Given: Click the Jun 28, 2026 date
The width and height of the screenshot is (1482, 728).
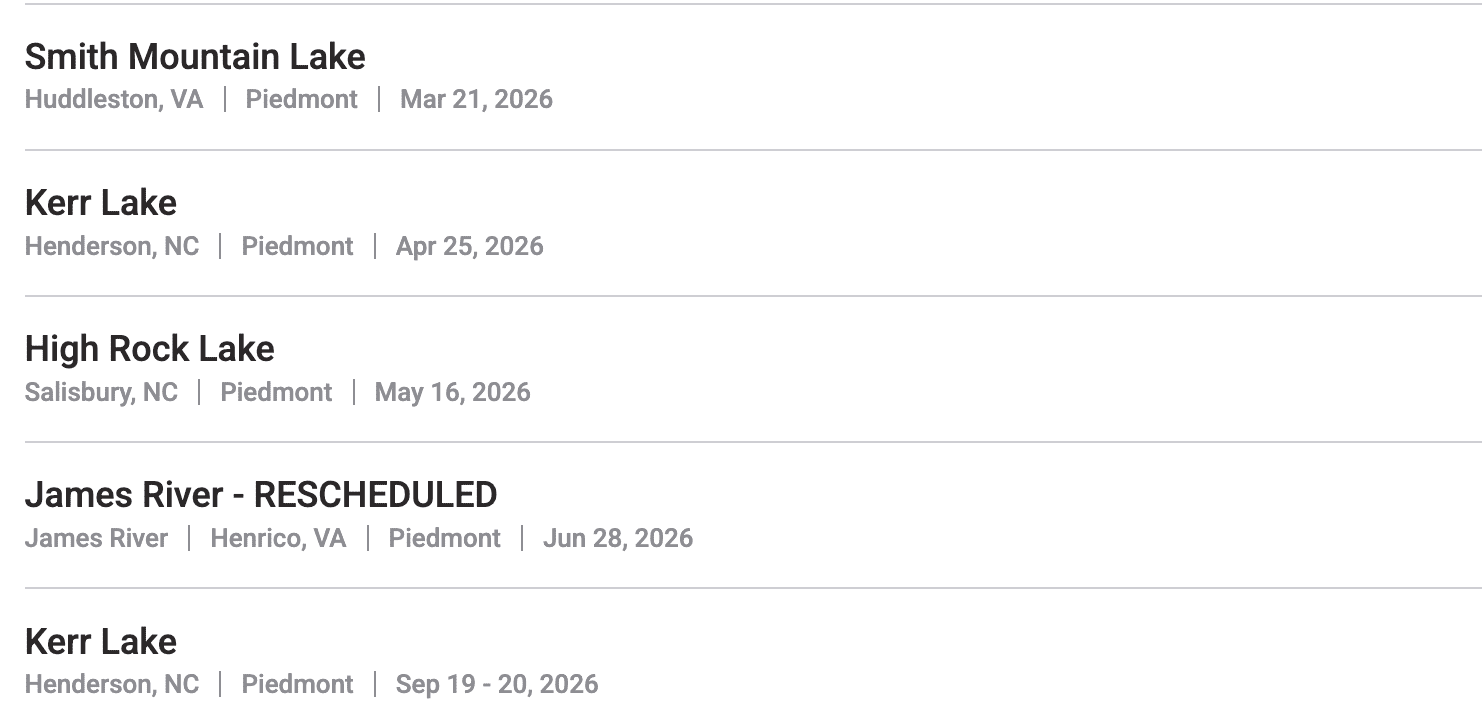Looking at the screenshot, I should coord(618,538).
